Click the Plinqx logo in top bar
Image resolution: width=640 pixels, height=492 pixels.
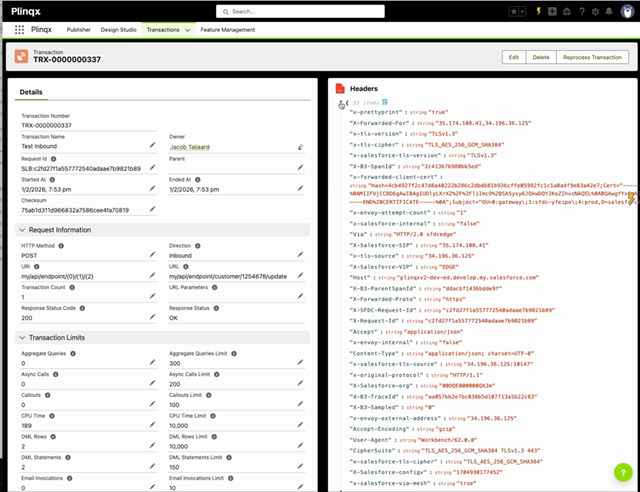coord(26,11)
